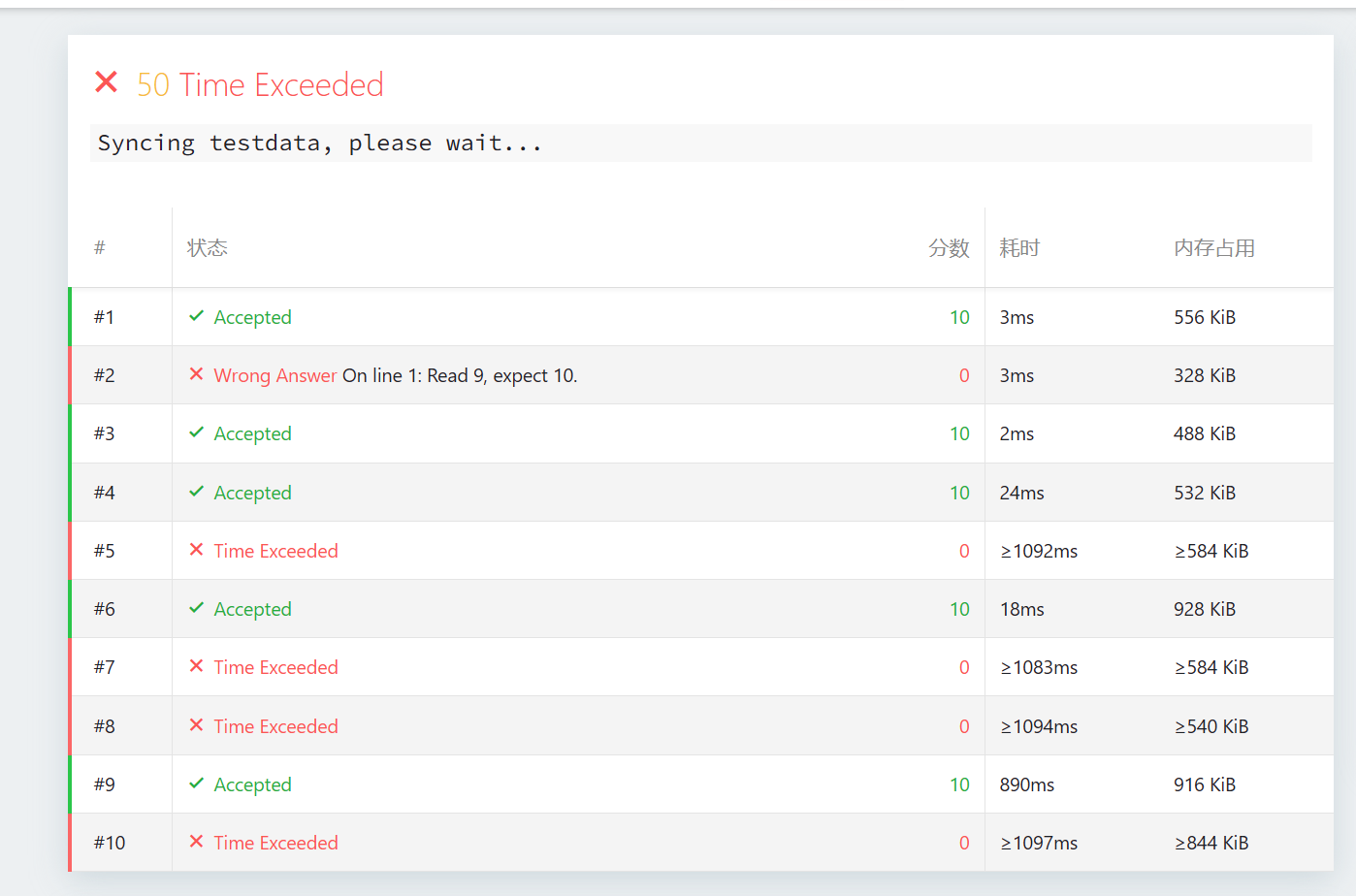Click the 内存占用 column header
Viewport: 1356px width, 896px height.
tap(1214, 248)
